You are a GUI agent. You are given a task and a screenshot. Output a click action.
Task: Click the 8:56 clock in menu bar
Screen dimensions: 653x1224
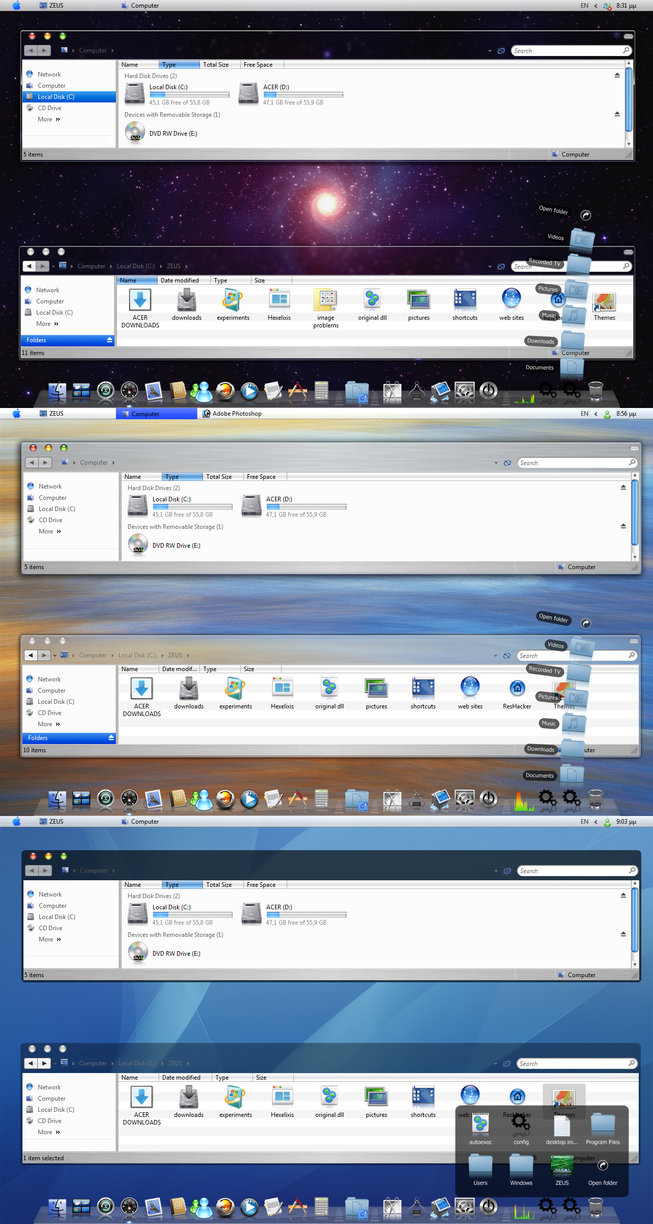pos(627,413)
